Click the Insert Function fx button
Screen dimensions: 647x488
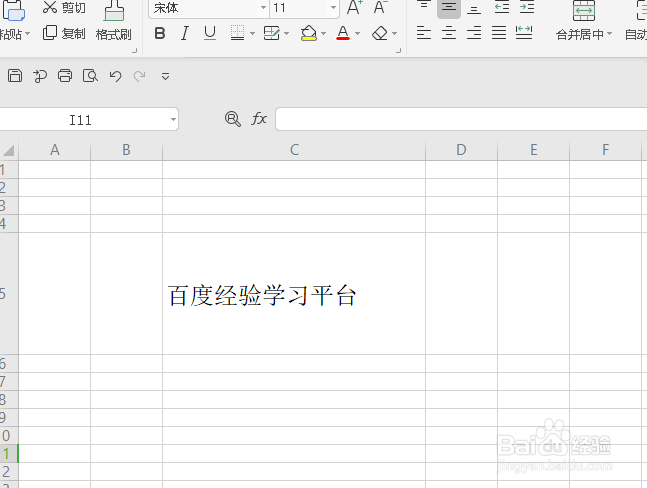point(259,119)
